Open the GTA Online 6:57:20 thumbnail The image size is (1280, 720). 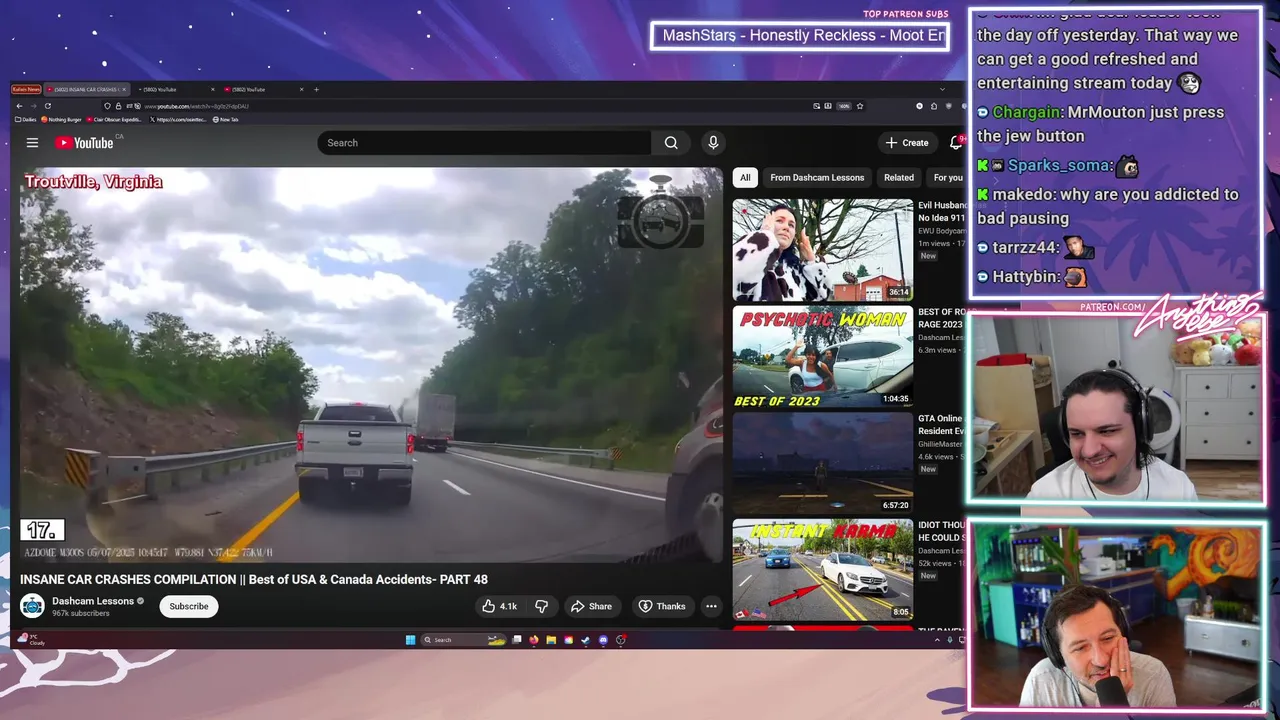click(822, 463)
